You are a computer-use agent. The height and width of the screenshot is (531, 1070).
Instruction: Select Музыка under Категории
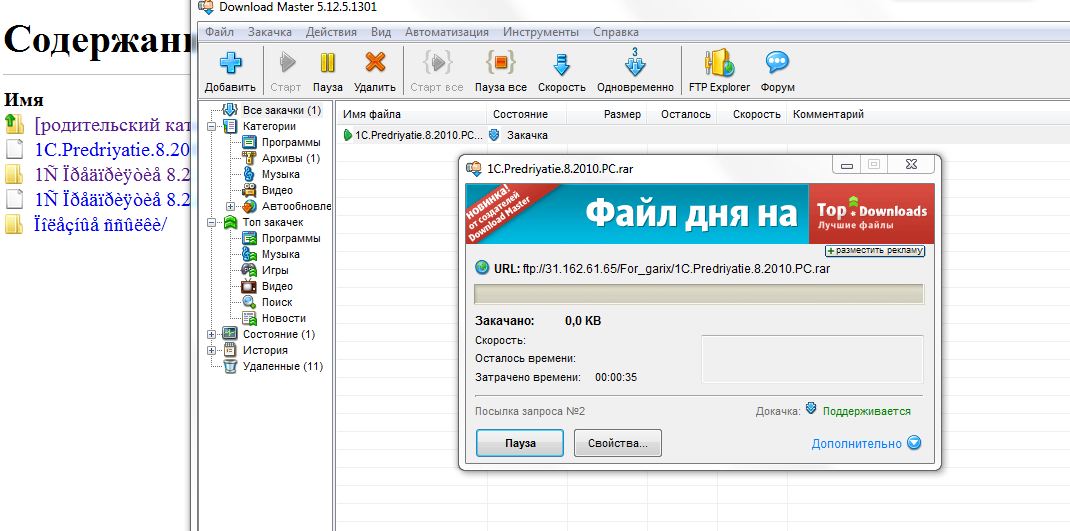click(280, 174)
